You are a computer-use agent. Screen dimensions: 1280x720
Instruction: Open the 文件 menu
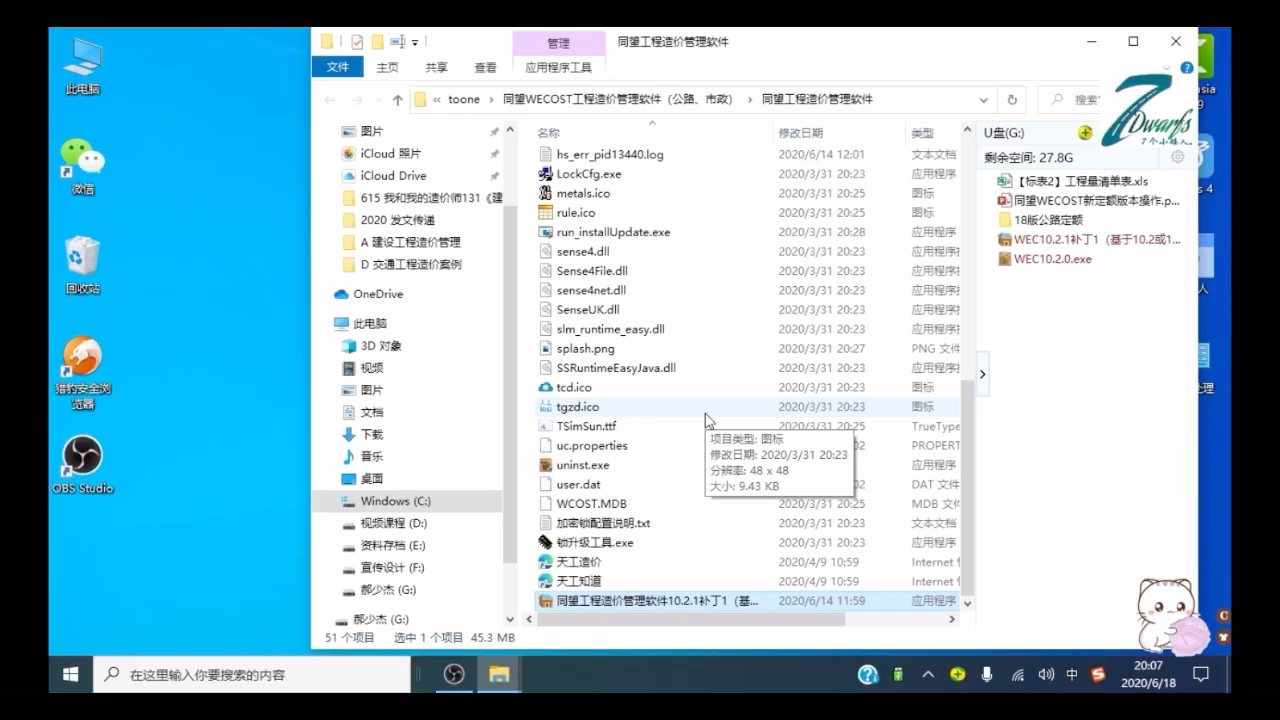[x=337, y=67]
